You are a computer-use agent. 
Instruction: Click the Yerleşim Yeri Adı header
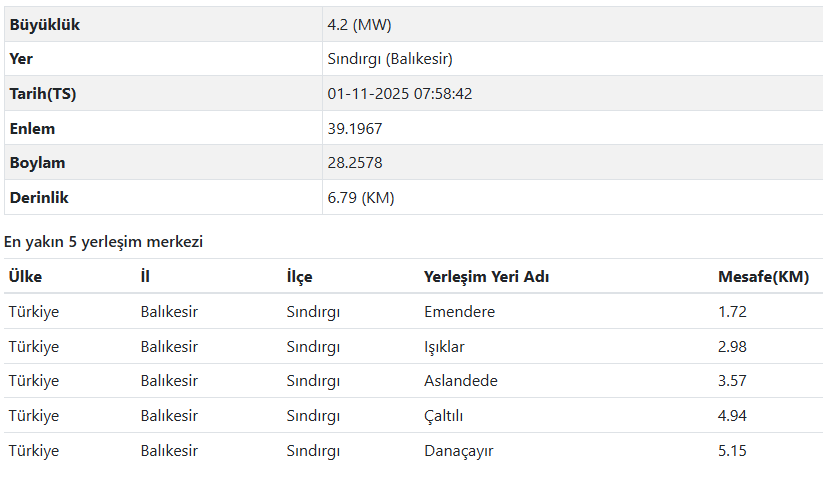486,277
